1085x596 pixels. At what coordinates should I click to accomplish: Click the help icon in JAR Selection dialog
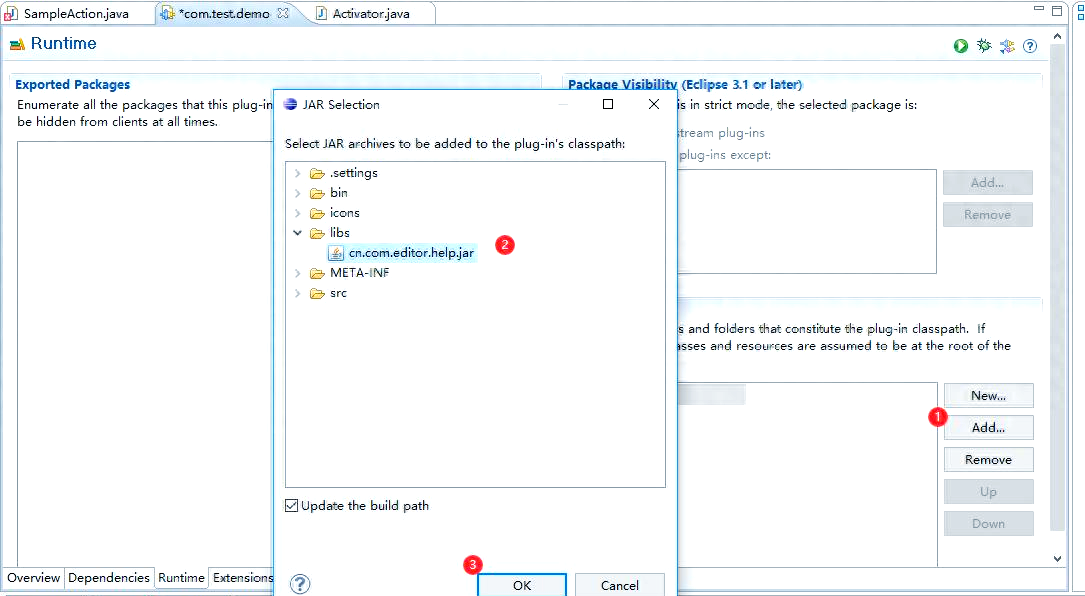[300, 584]
